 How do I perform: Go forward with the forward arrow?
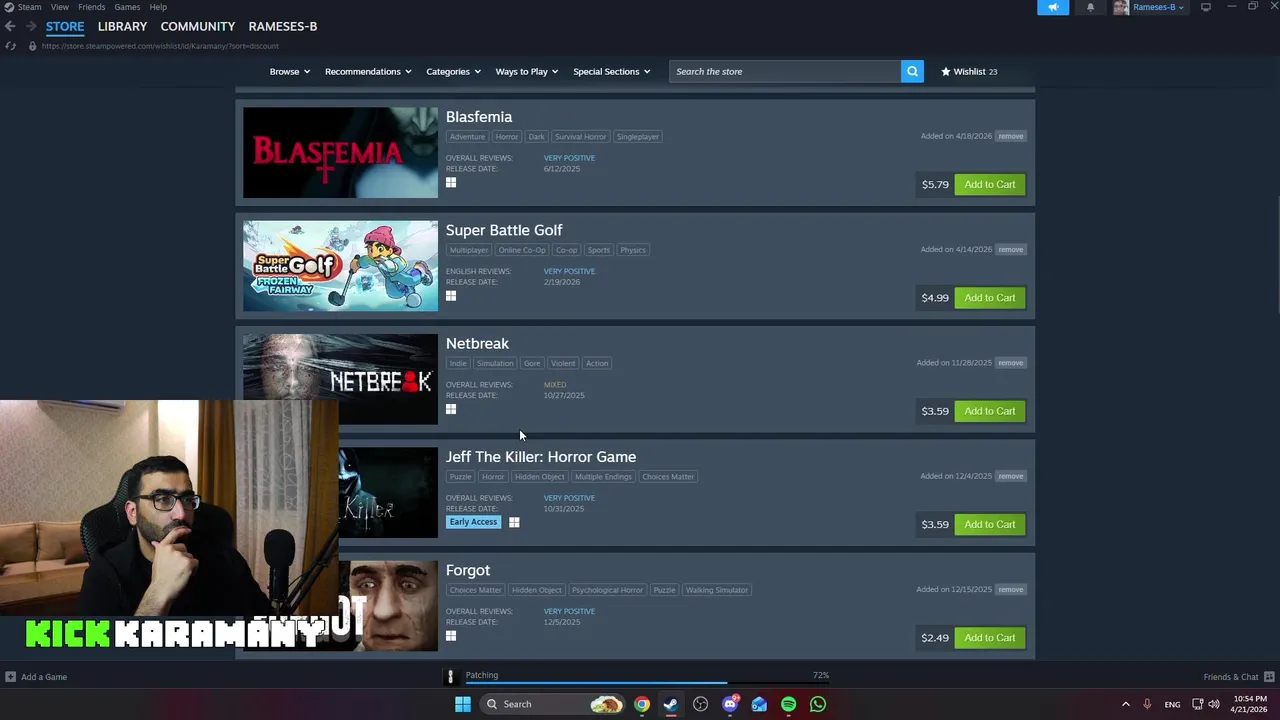pyautogui.click(x=31, y=26)
